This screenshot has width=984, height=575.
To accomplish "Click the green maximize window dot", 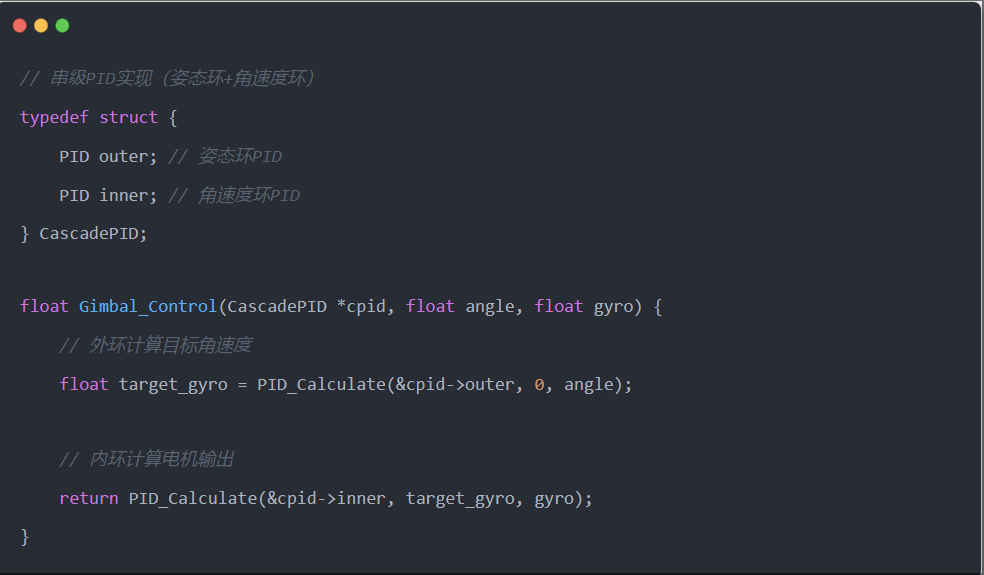I will 62,26.
